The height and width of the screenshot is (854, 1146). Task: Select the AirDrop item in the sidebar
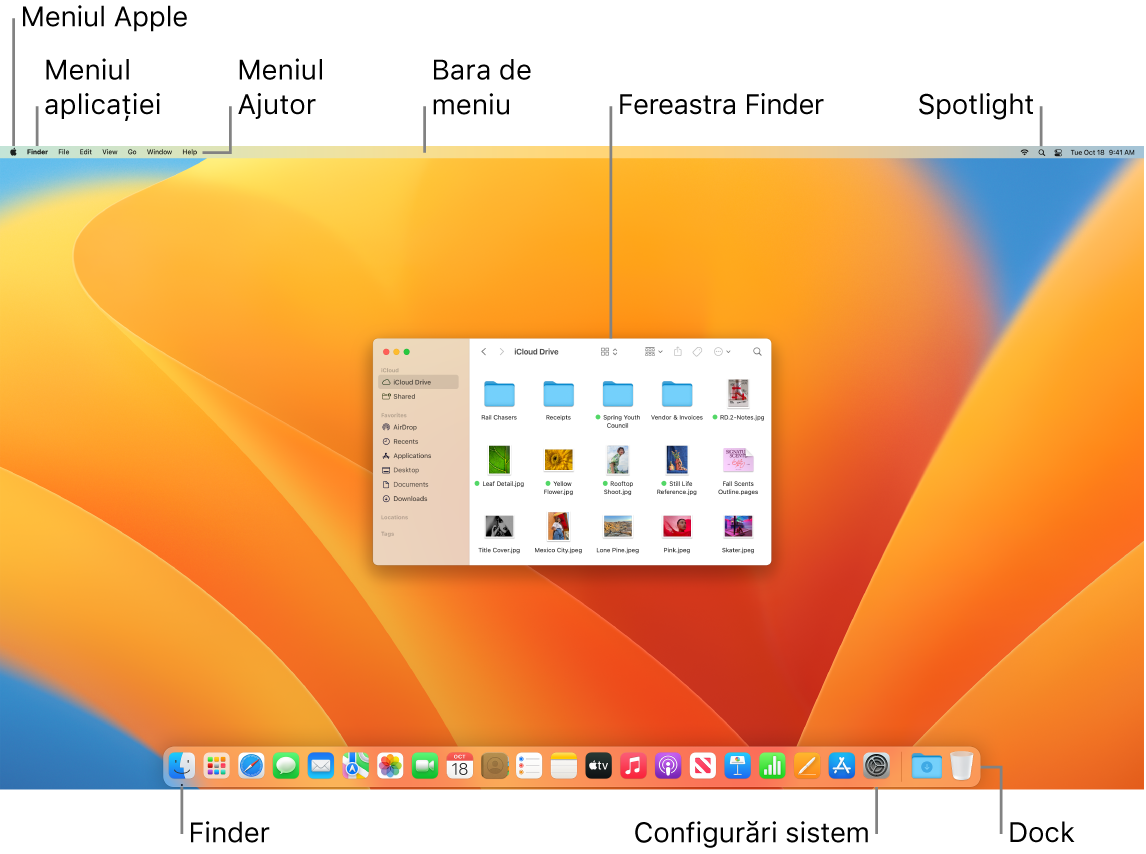click(403, 427)
